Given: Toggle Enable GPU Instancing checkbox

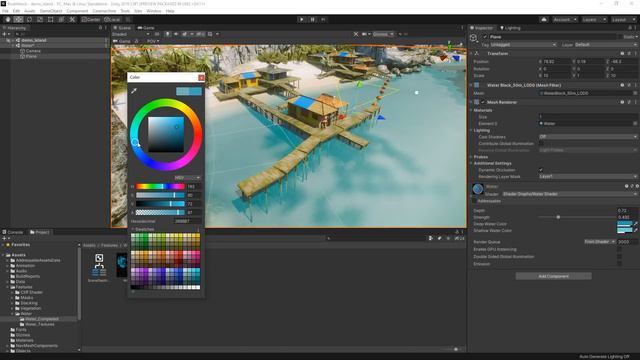Looking at the screenshot, I should [619, 249].
